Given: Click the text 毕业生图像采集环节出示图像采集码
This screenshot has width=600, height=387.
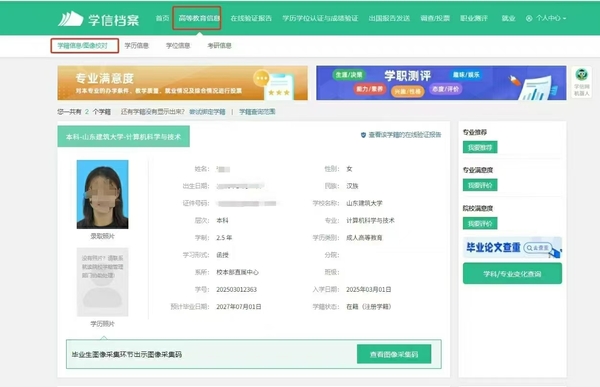Looking at the screenshot, I should 127,354.
